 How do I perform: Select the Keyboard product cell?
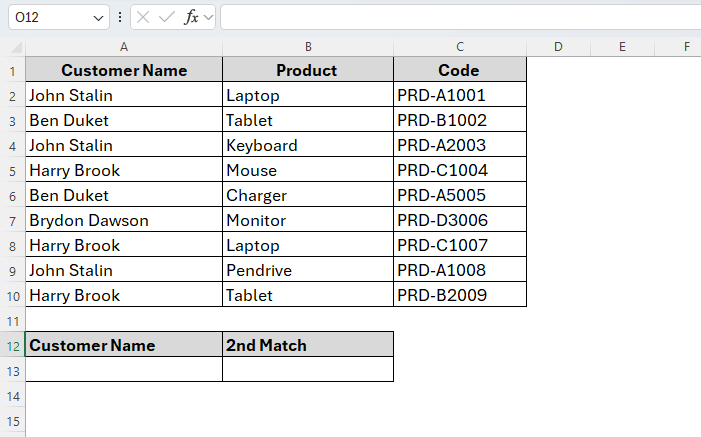[308, 146]
